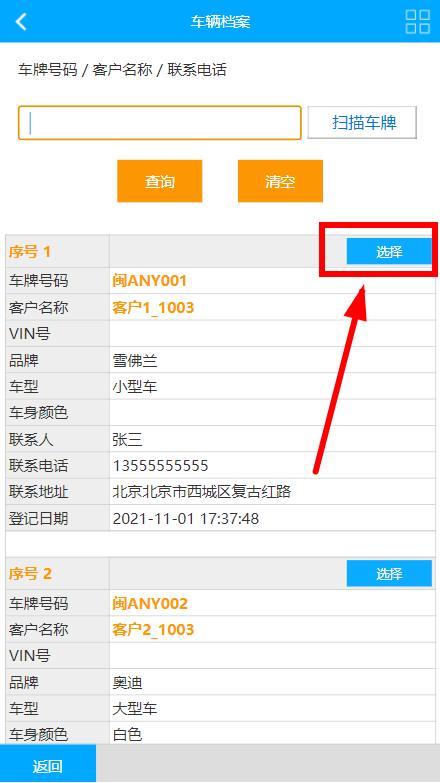Click phone number 13555555555

click(160, 466)
